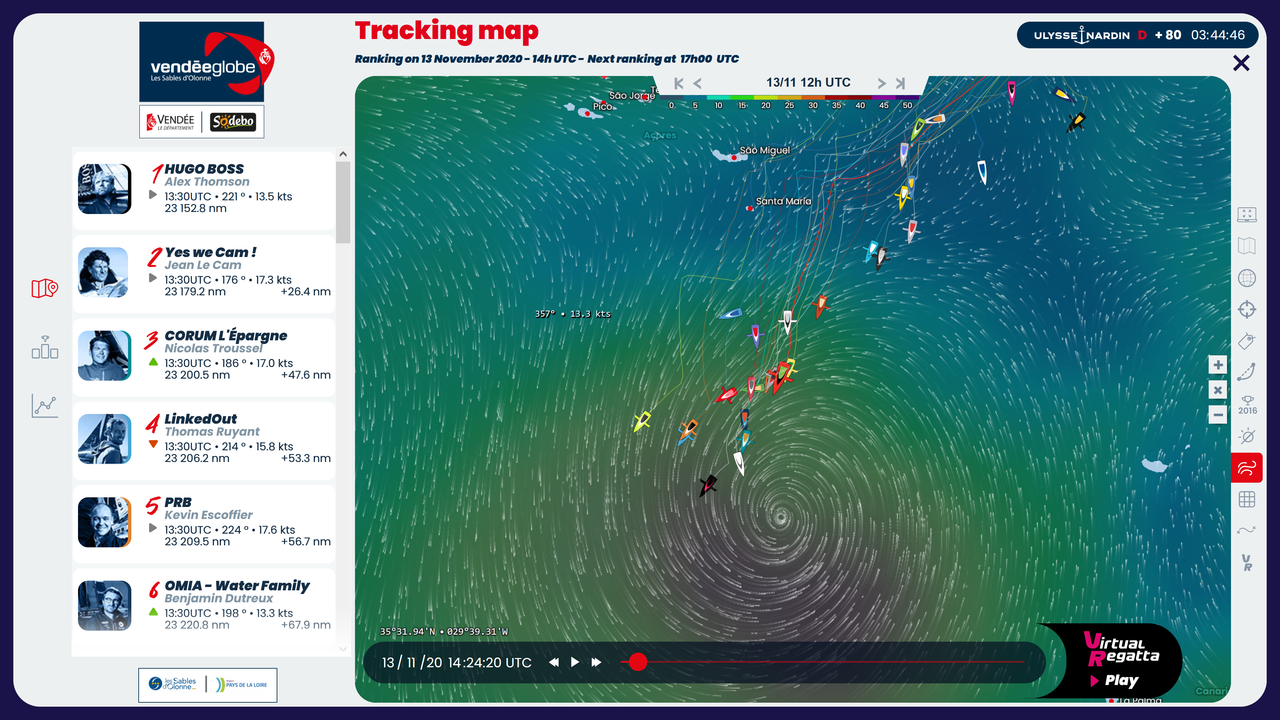Toggle boat name tags icon
Image resolution: width=1280 pixels, height=720 pixels.
(x=1247, y=341)
